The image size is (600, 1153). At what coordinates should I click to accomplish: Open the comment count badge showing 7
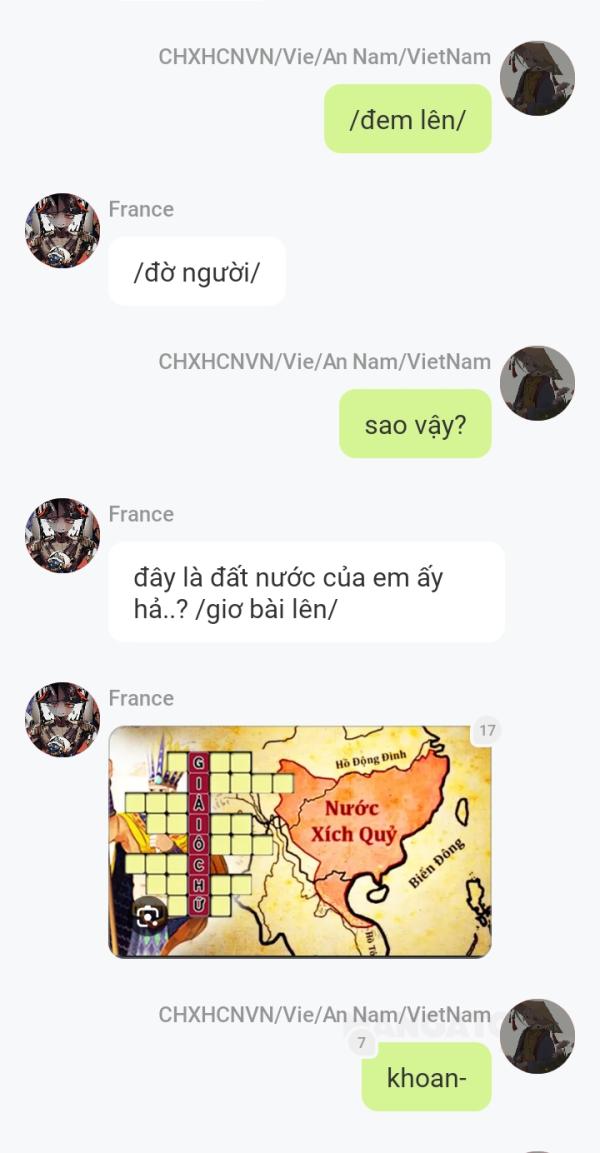(x=361, y=1043)
